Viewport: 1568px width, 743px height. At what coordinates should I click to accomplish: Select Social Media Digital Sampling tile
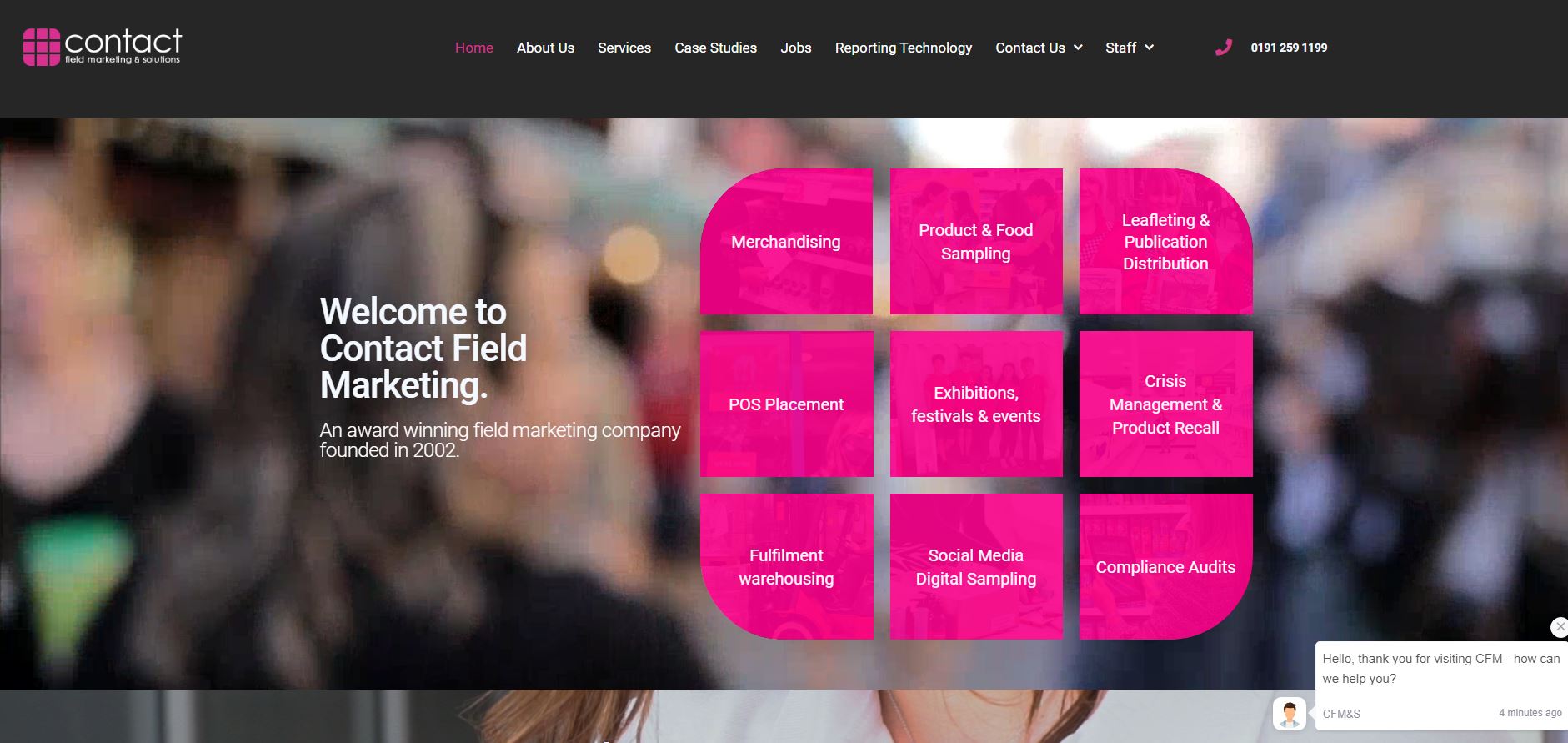point(976,567)
